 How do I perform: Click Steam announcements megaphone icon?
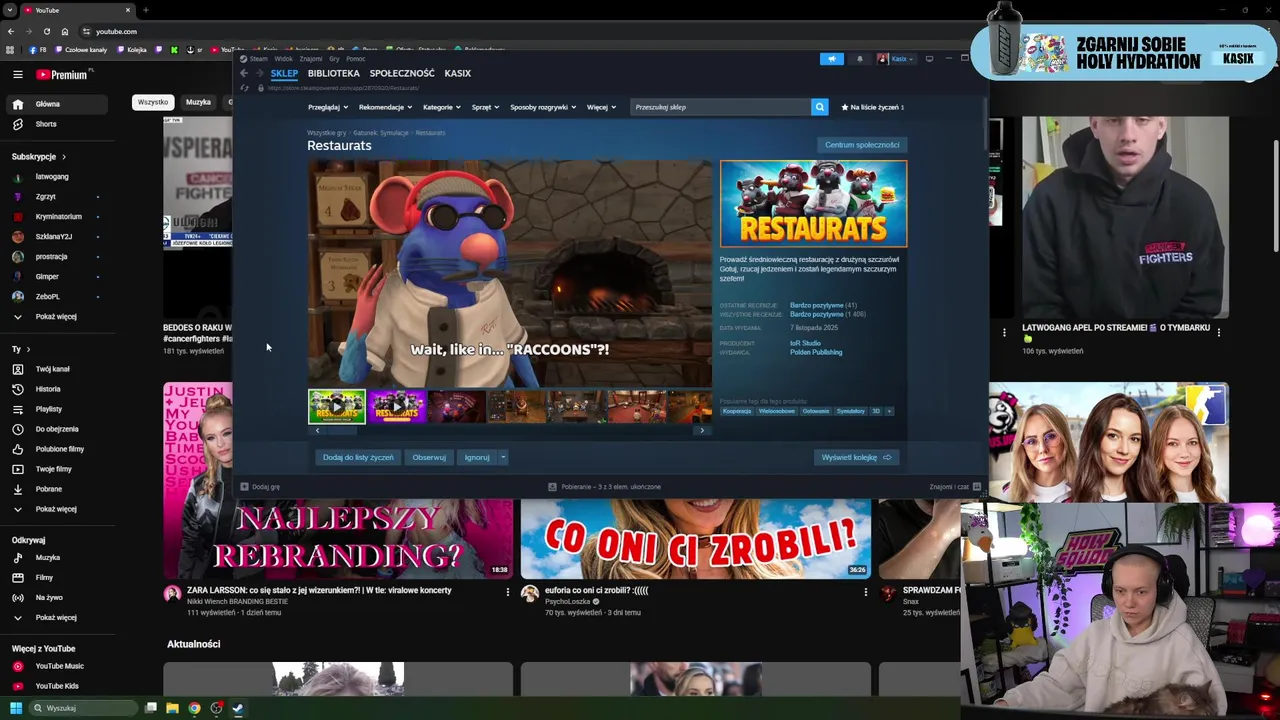tap(831, 59)
